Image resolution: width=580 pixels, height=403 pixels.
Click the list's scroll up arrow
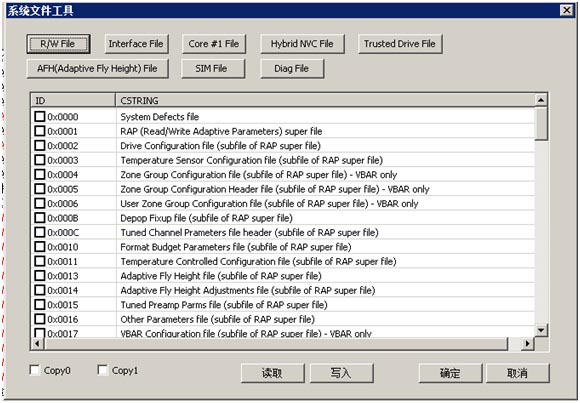click(x=541, y=100)
